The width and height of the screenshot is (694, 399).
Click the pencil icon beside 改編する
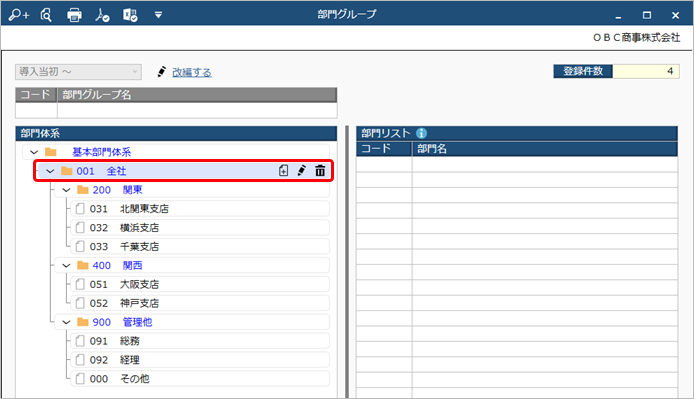(x=162, y=72)
